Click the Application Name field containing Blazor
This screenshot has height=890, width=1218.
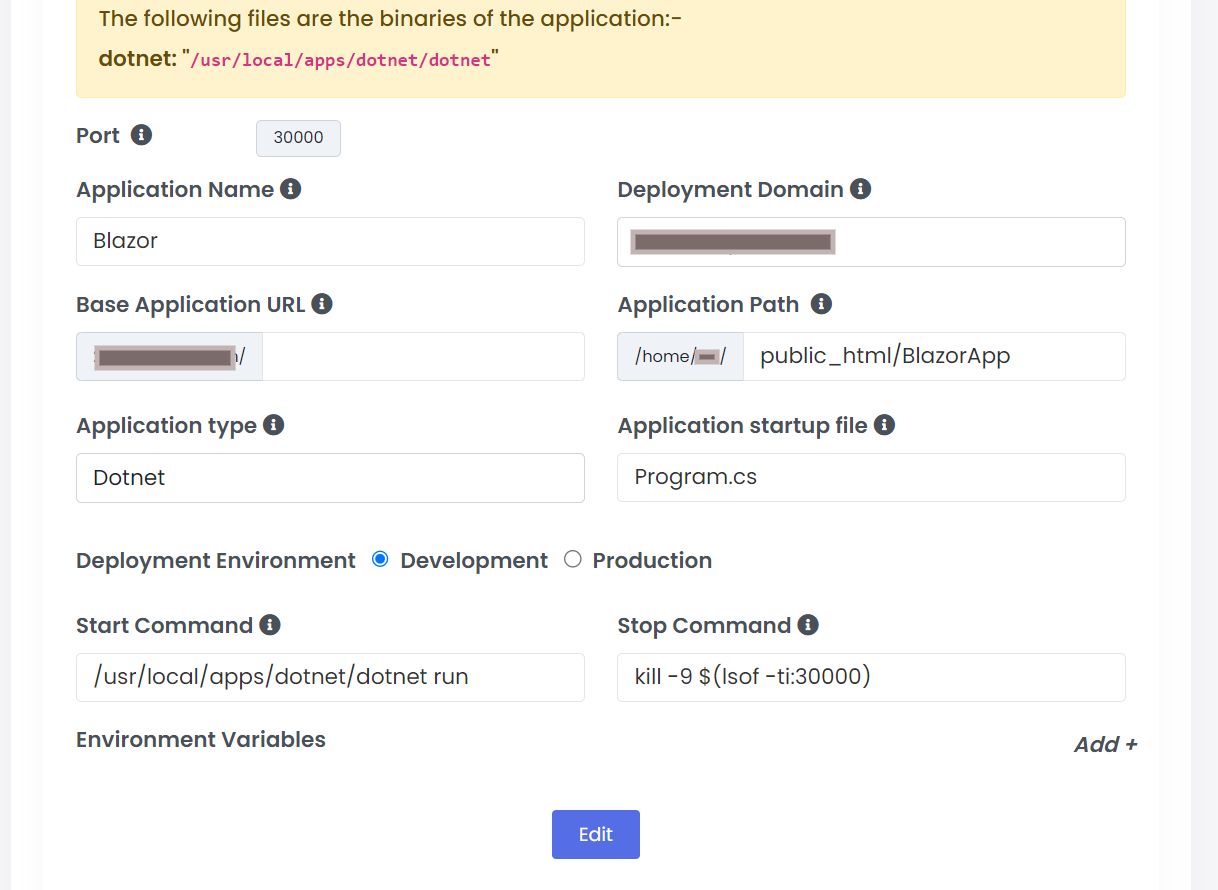[330, 241]
